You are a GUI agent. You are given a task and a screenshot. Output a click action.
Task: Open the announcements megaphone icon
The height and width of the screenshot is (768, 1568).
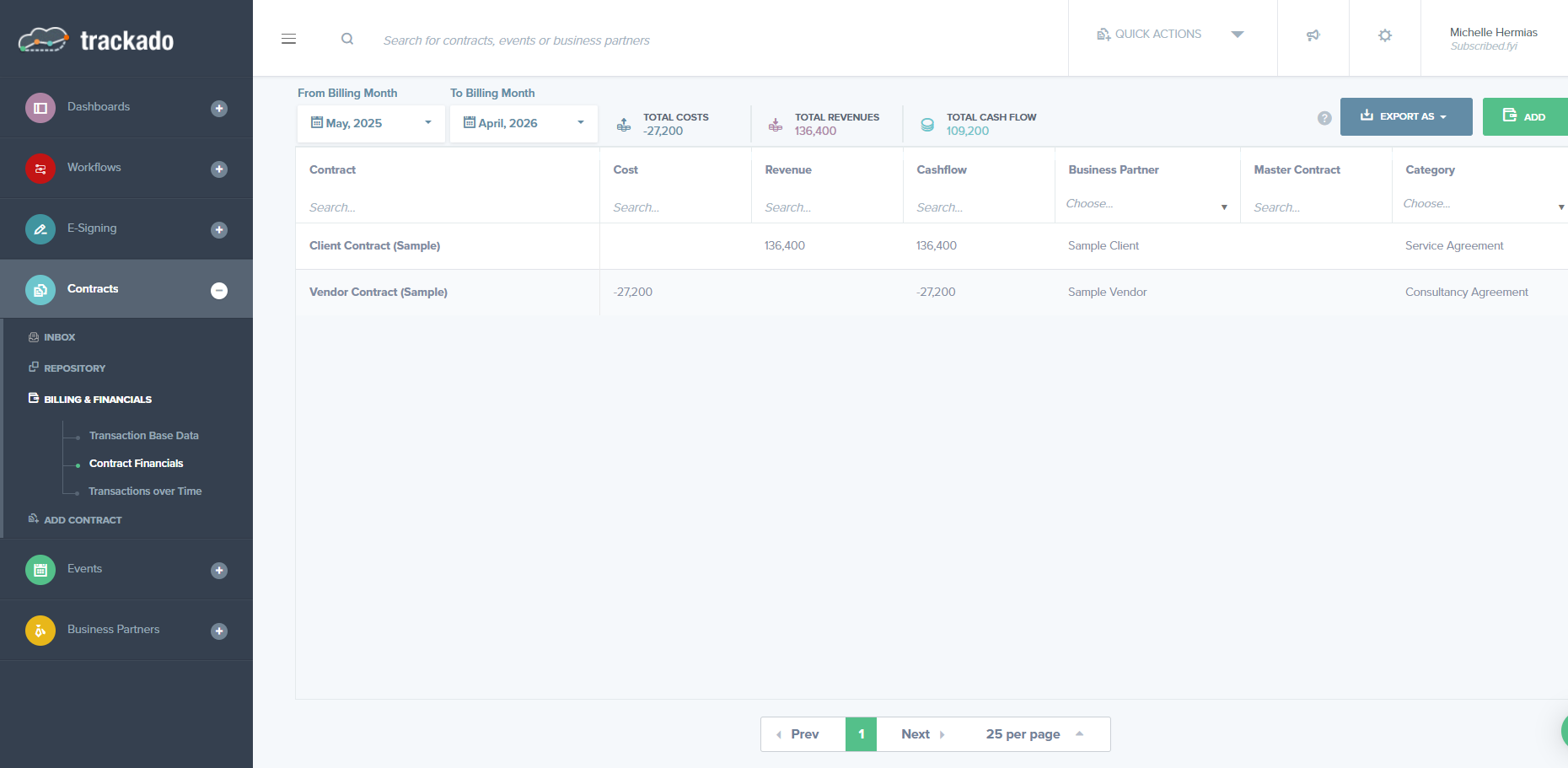pos(1313,35)
